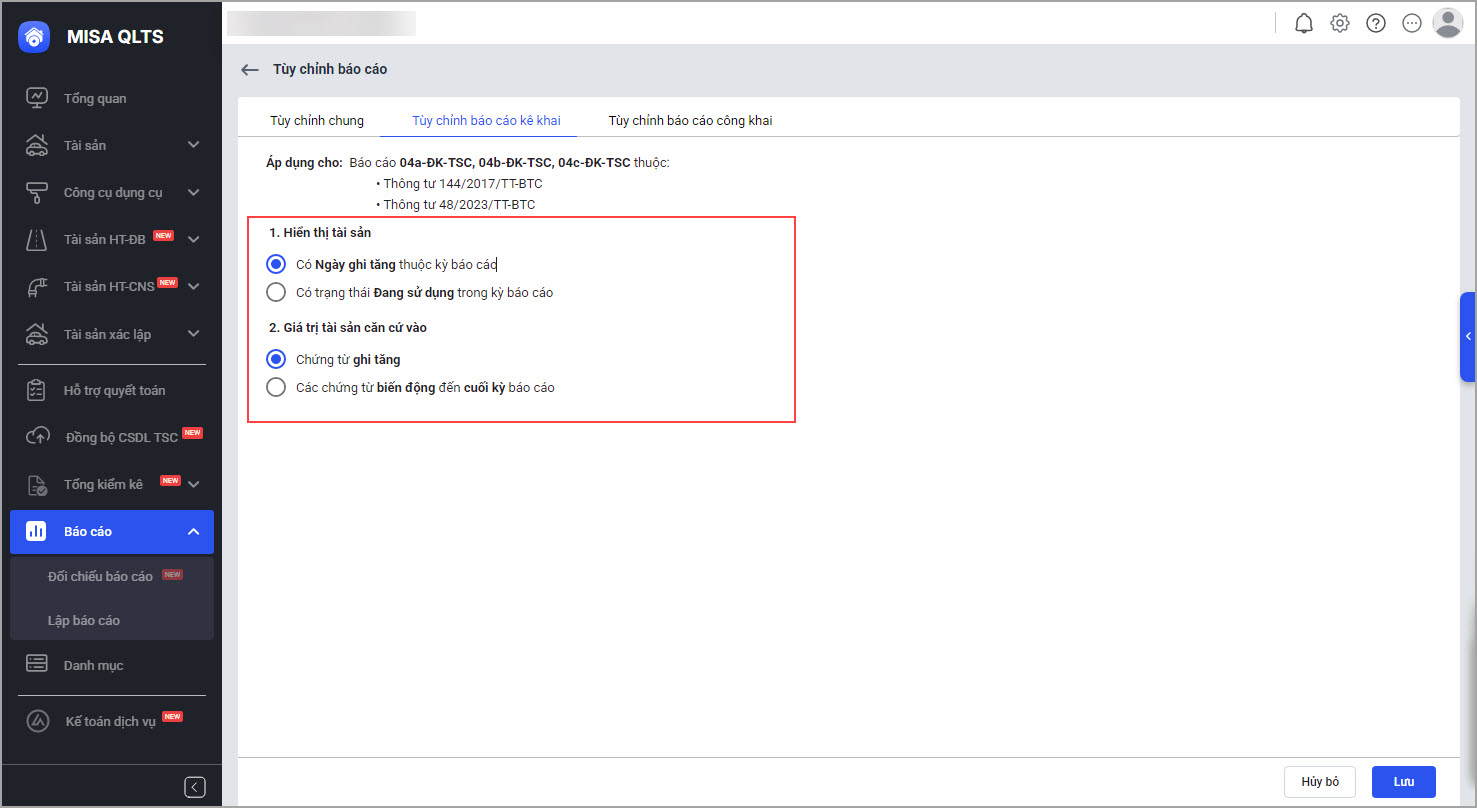This screenshot has width=1477, height=808.
Task: Click the Hủy bỏ button
Action: [x=1320, y=781]
